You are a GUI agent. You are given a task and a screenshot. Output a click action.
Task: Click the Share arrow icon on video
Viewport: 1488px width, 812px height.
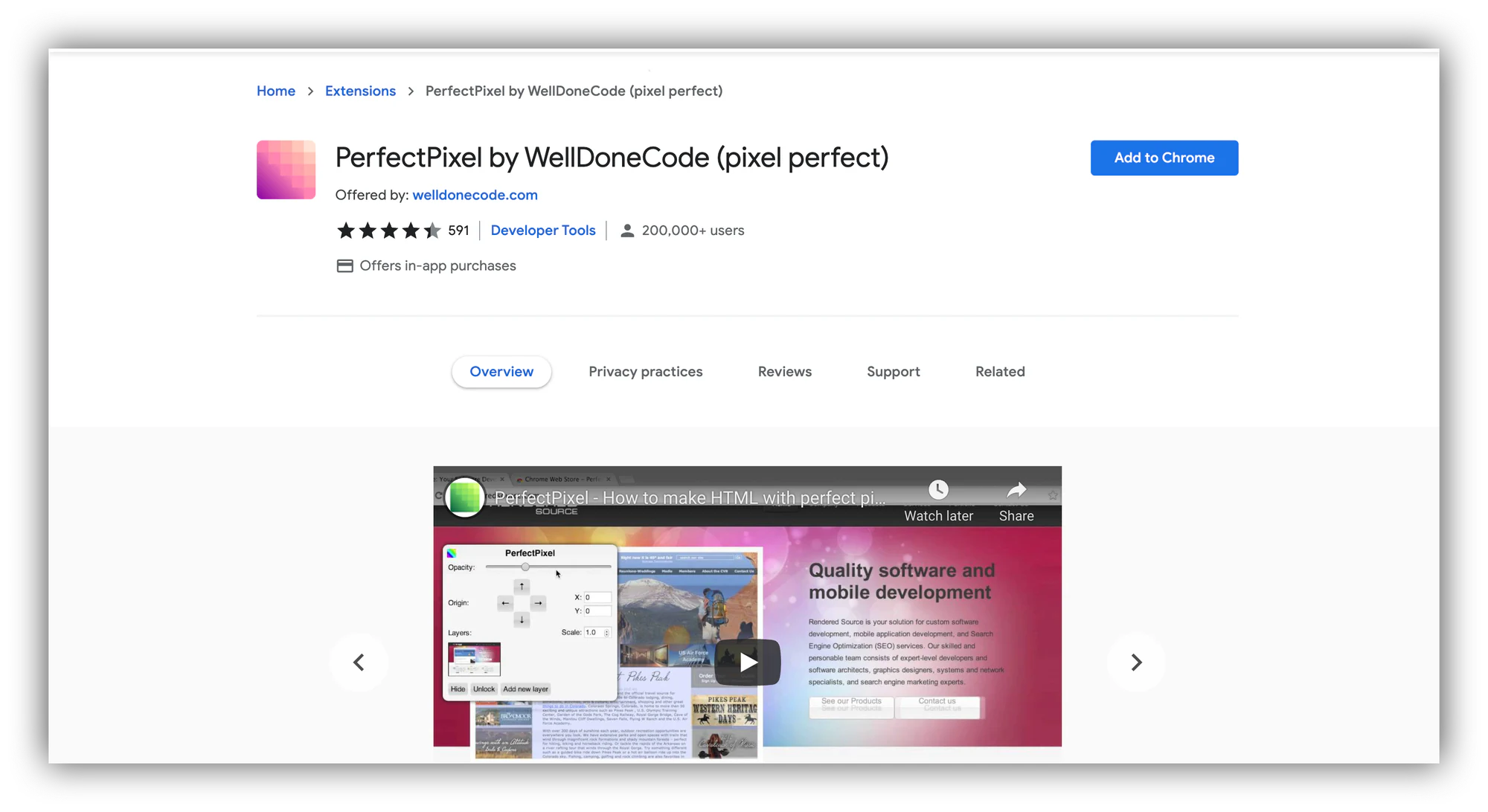[1016, 489]
